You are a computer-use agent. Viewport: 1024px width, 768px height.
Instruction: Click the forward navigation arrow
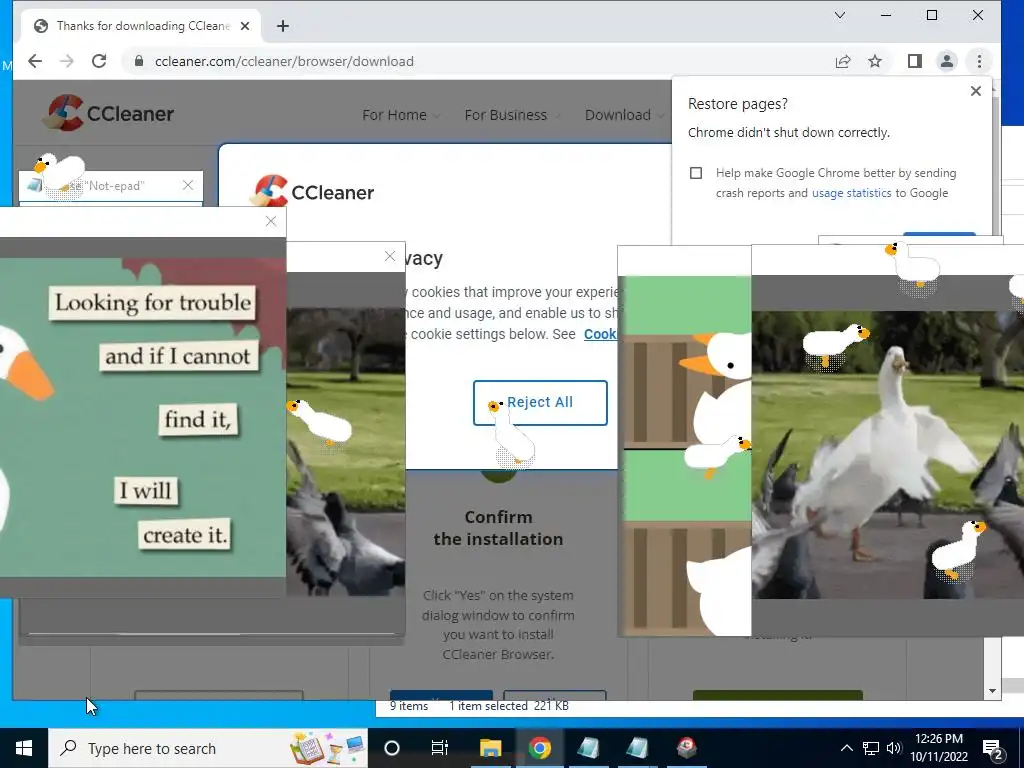click(67, 61)
